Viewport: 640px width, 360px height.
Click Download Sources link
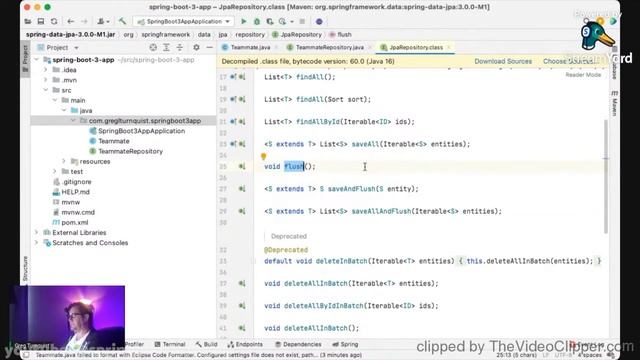click(503, 61)
